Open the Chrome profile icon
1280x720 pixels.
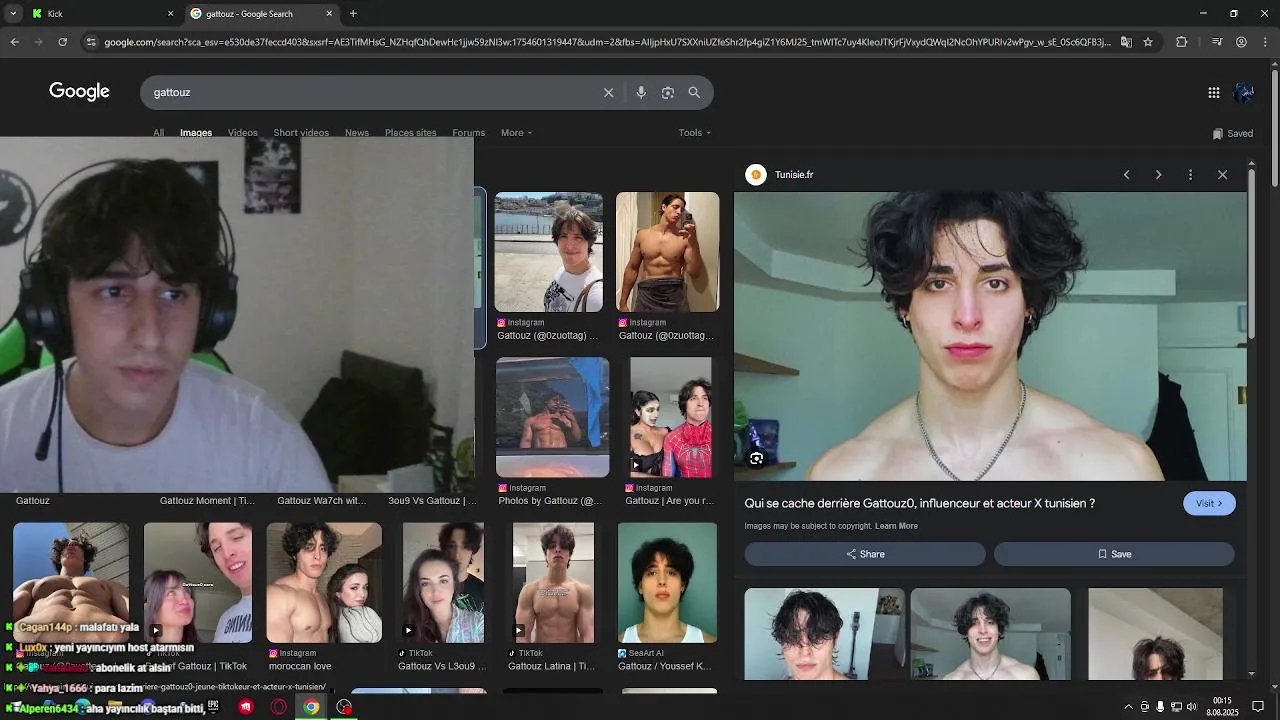pyautogui.click(x=1241, y=42)
